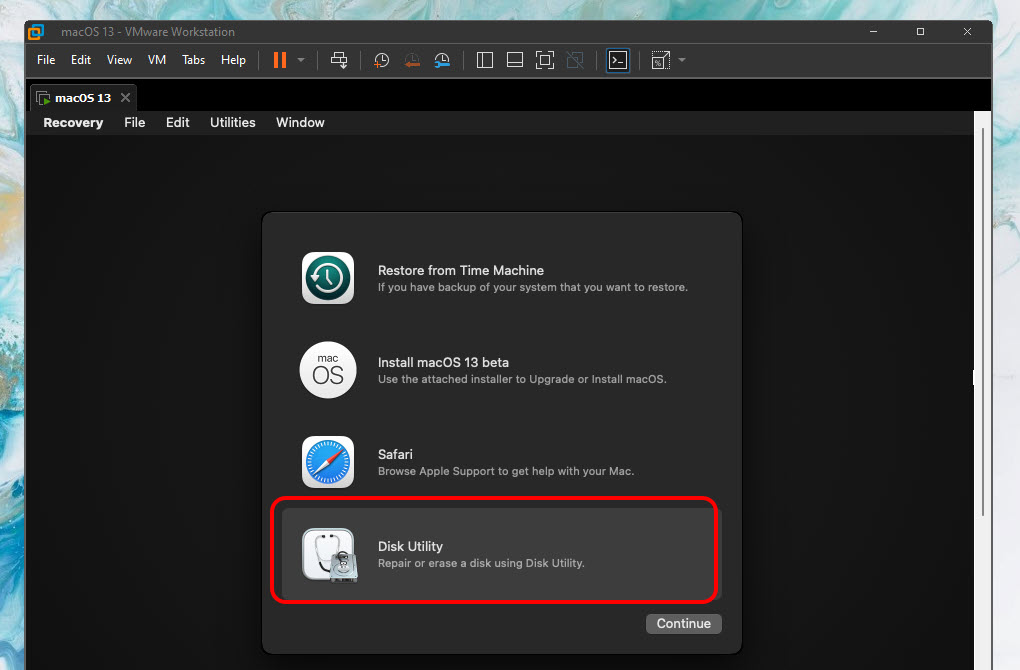
Task: Toggle the library sidebar panel icon
Action: 485,60
